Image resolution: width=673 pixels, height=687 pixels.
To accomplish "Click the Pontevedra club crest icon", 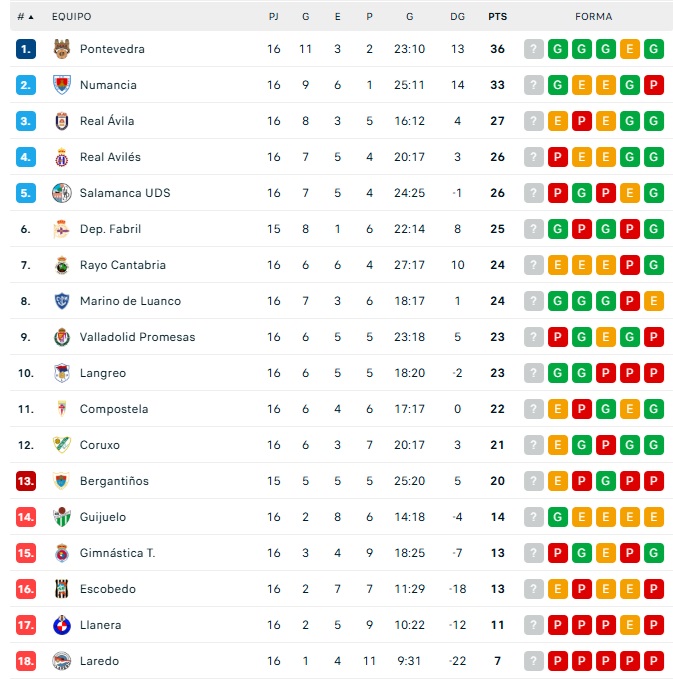I will coord(62,49).
